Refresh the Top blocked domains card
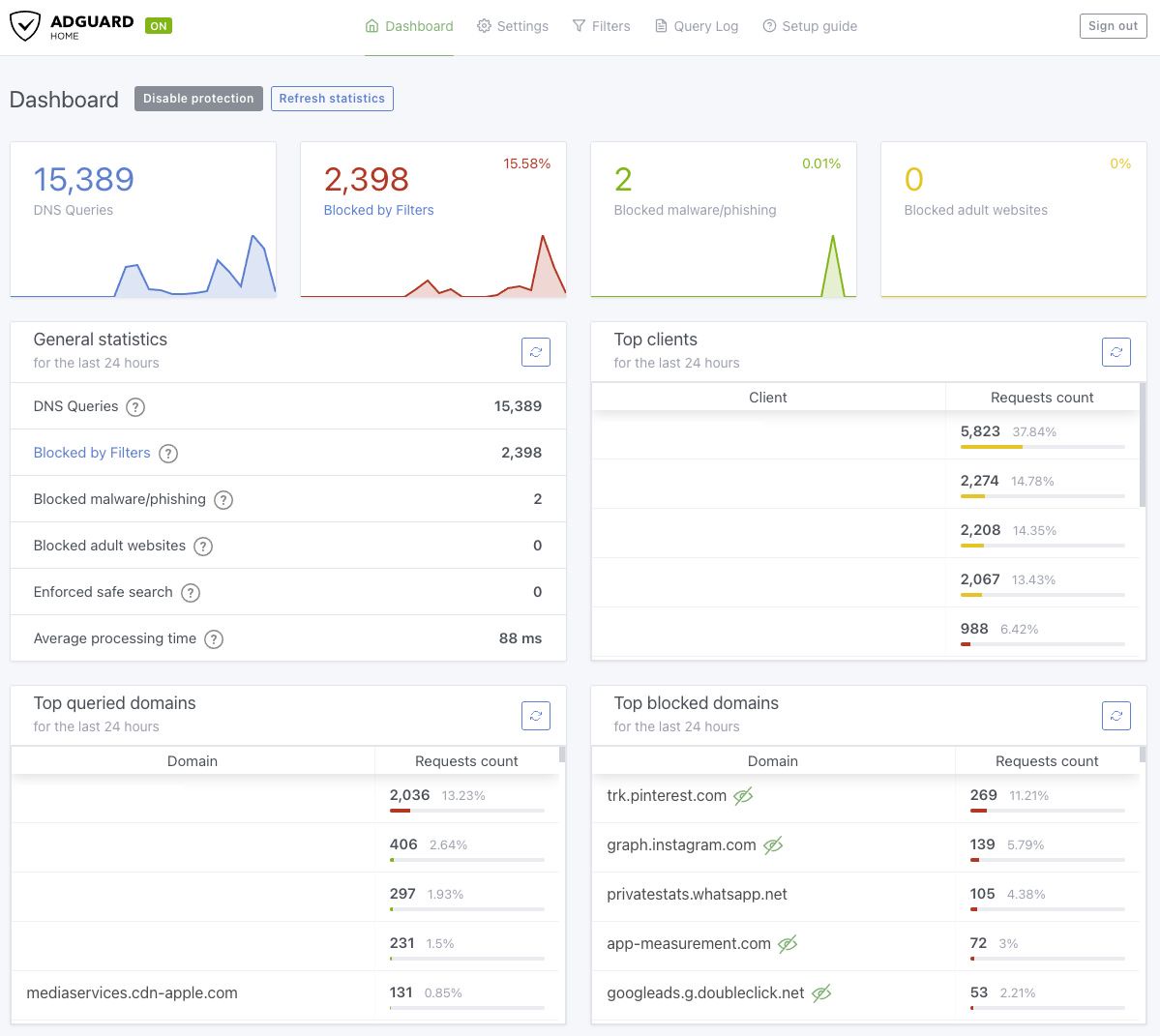This screenshot has height=1036, width=1160. (x=1115, y=716)
